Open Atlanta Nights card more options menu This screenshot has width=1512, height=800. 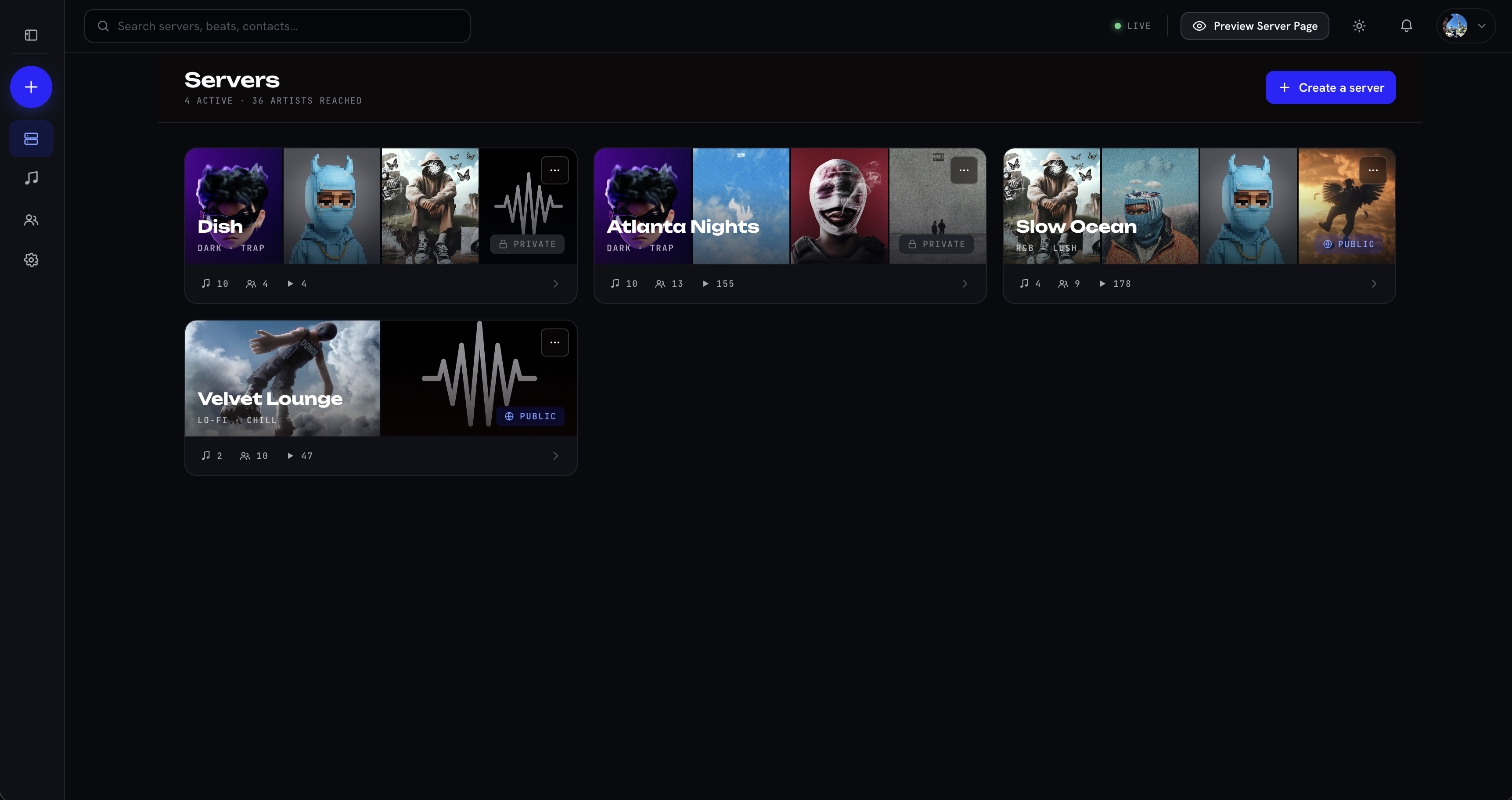pyautogui.click(x=964, y=170)
